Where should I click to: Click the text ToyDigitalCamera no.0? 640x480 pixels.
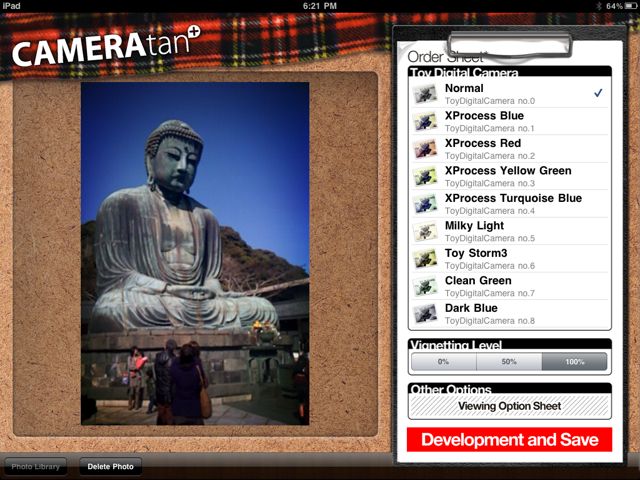tap(490, 101)
